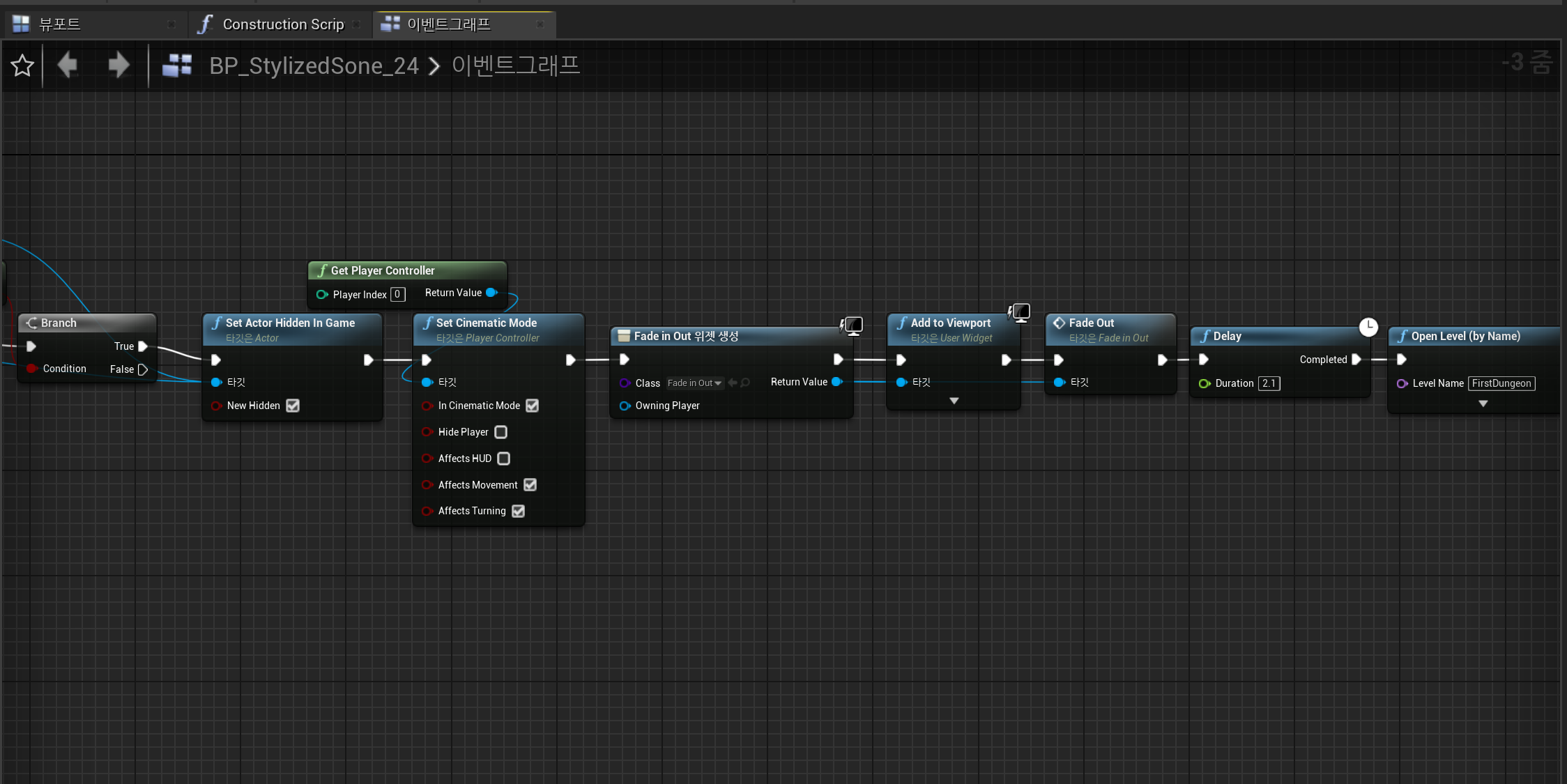Click the bookmark star icon in the toolbar
The height and width of the screenshot is (784, 1567).
(22, 66)
